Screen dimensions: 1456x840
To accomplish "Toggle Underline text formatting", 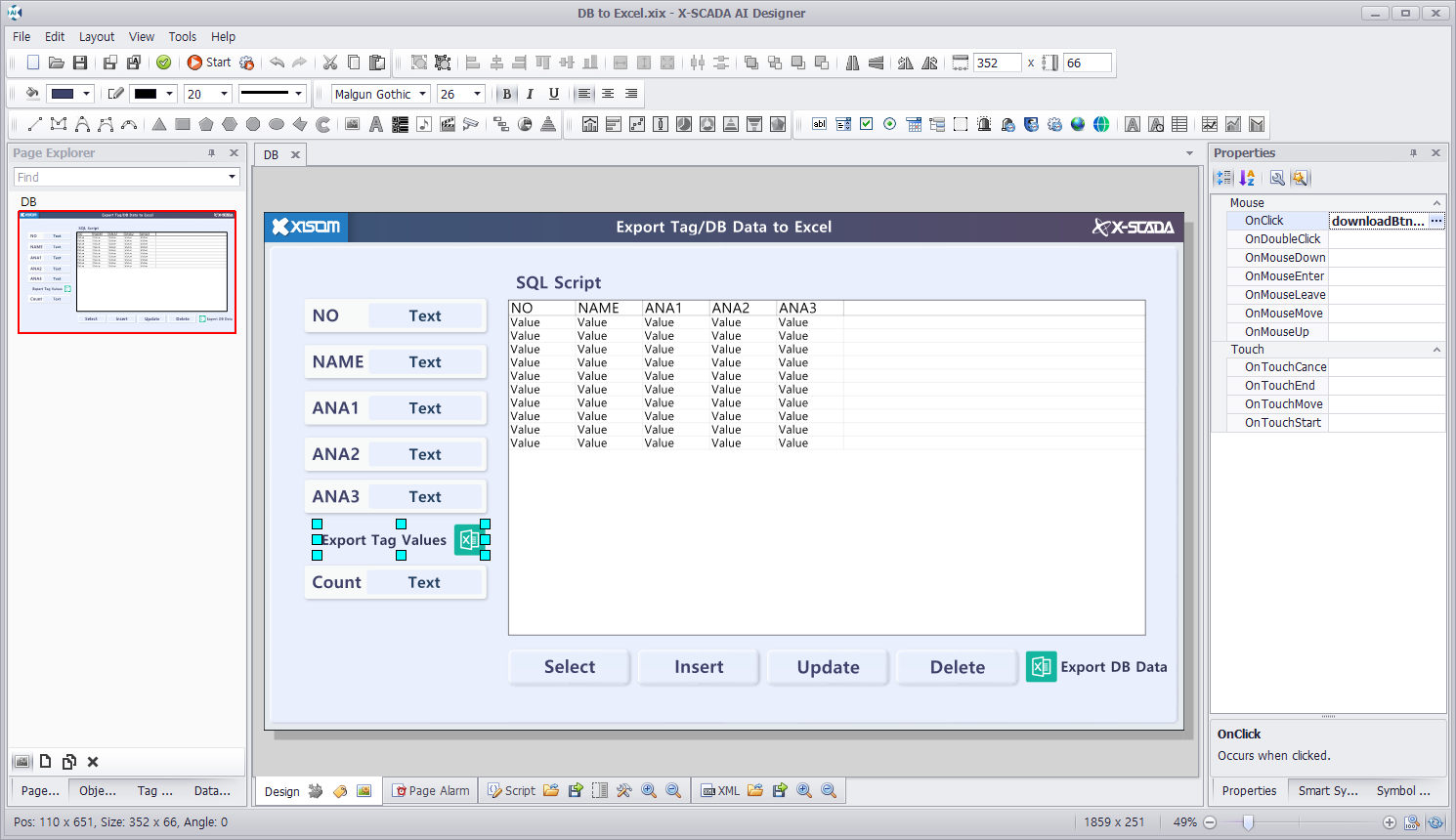I will (x=554, y=94).
